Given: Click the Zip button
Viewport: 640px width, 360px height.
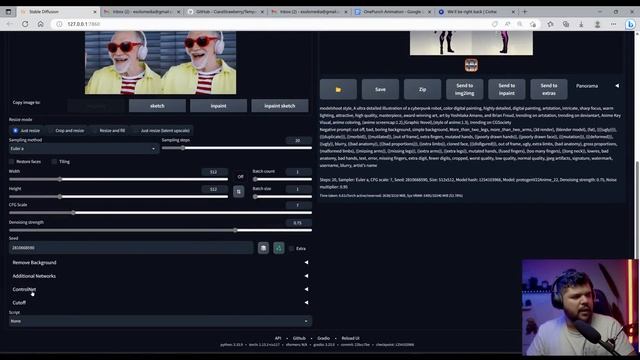Looking at the screenshot, I should coord(422,89).
